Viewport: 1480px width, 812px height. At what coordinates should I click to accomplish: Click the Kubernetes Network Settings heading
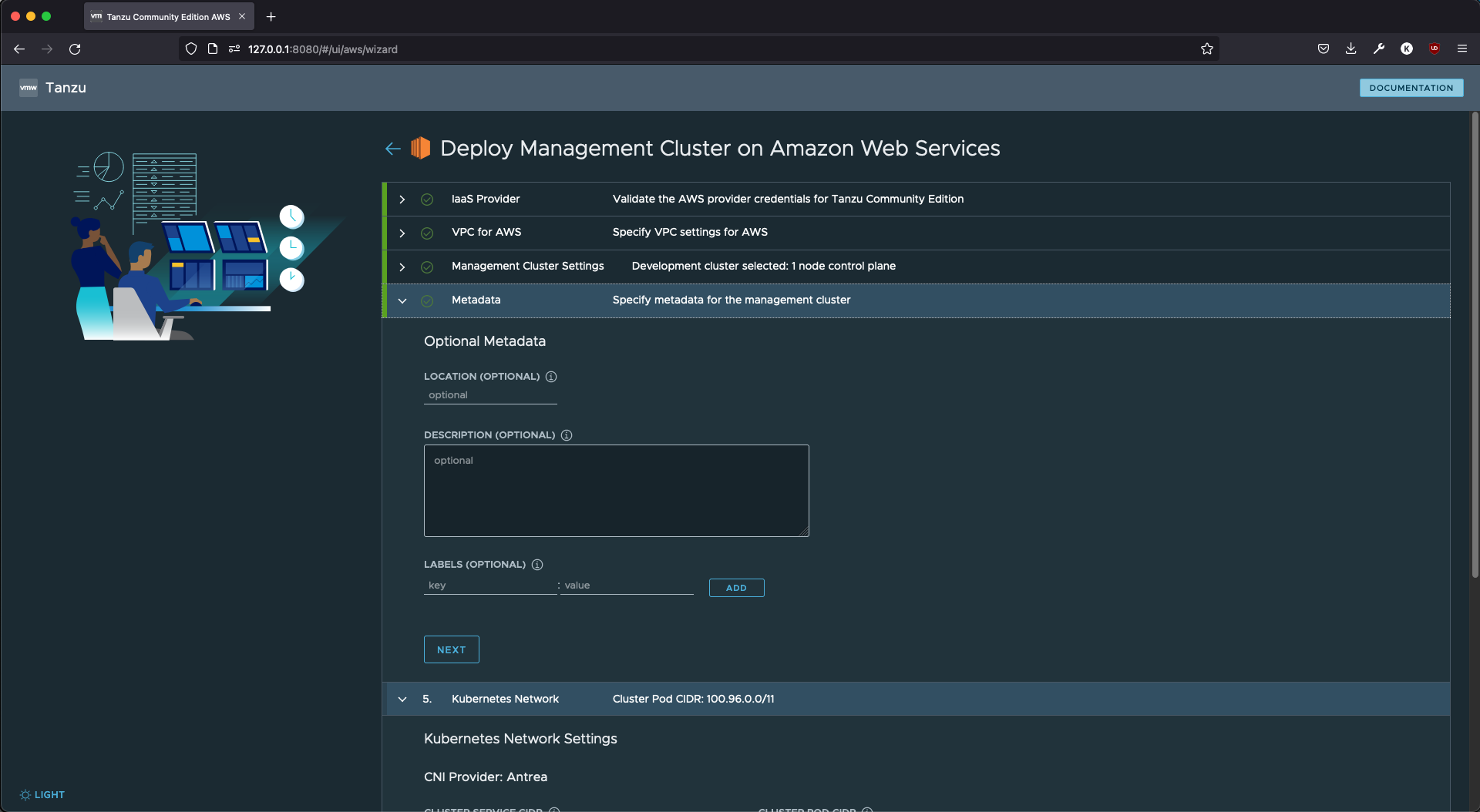tap(520, 739)
